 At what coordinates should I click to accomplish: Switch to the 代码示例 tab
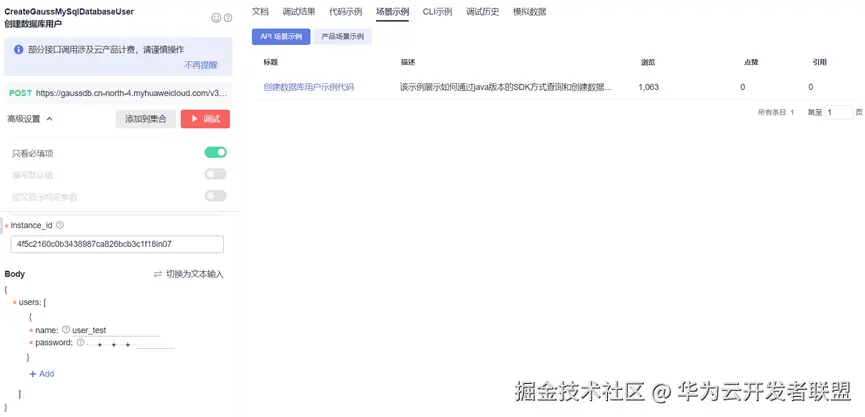pos(345,12)
